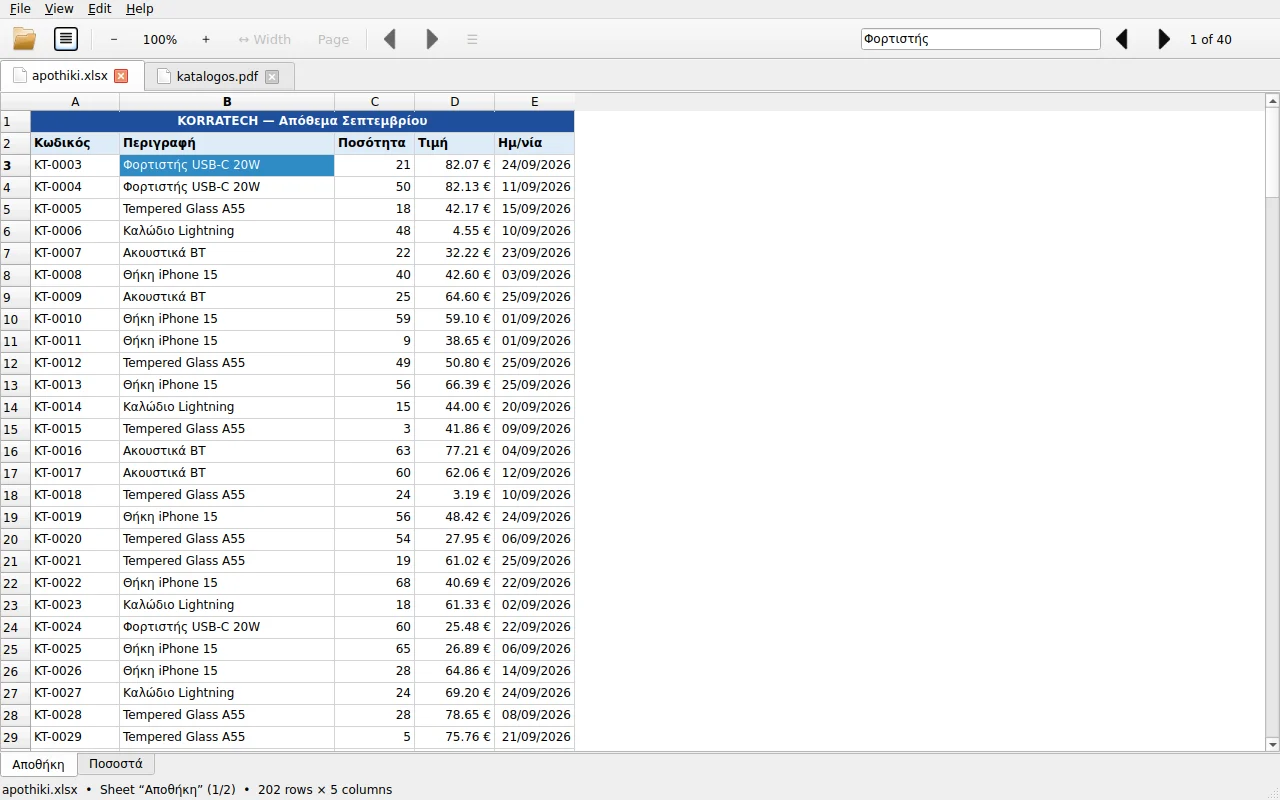Viewport: 1280px width, 800px height.
Task: Click cell KT-0006
Action: [x=75, y=231]
